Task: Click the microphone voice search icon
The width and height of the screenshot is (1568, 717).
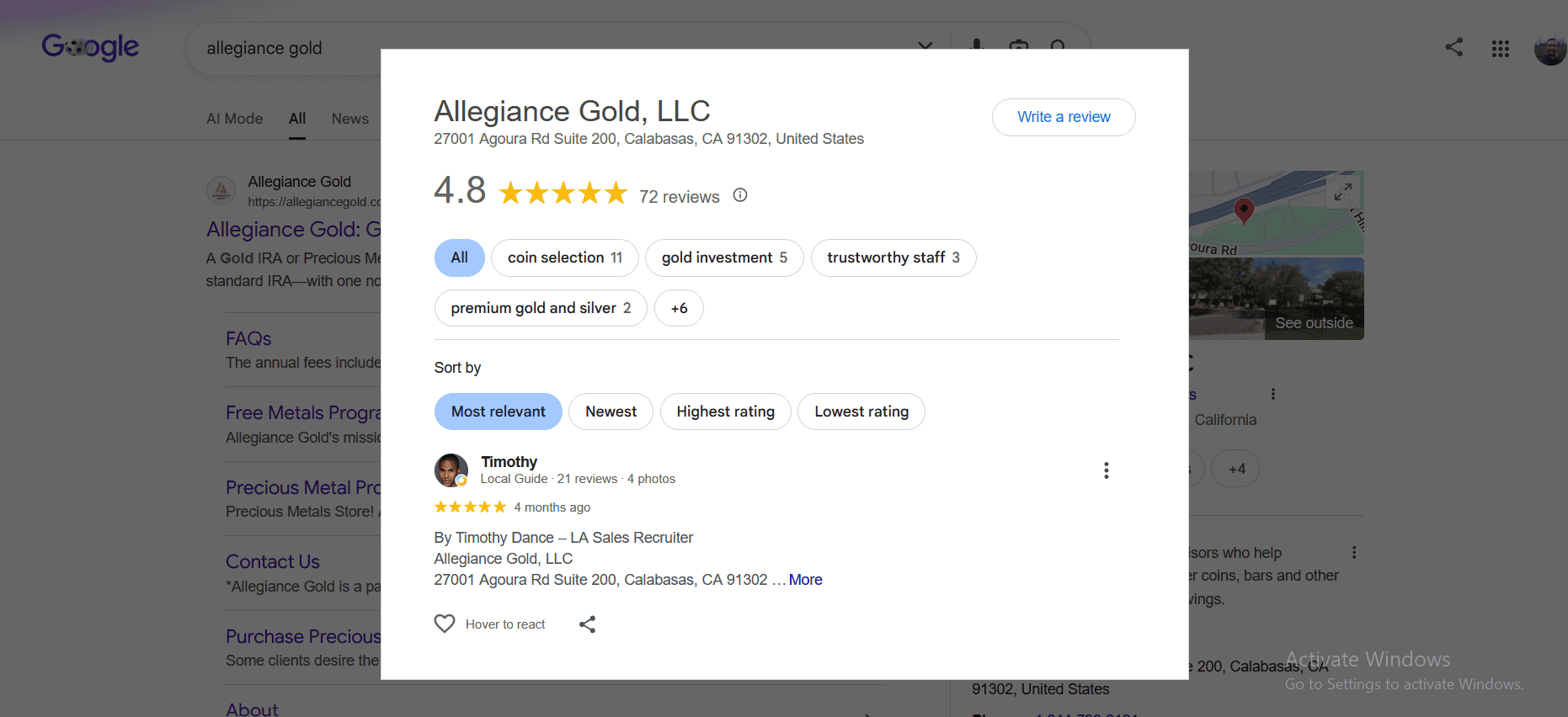Action: click(977, 47)
